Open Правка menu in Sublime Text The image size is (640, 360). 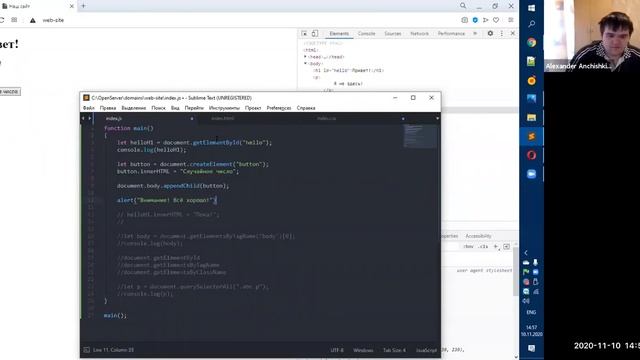coord(108,108)
